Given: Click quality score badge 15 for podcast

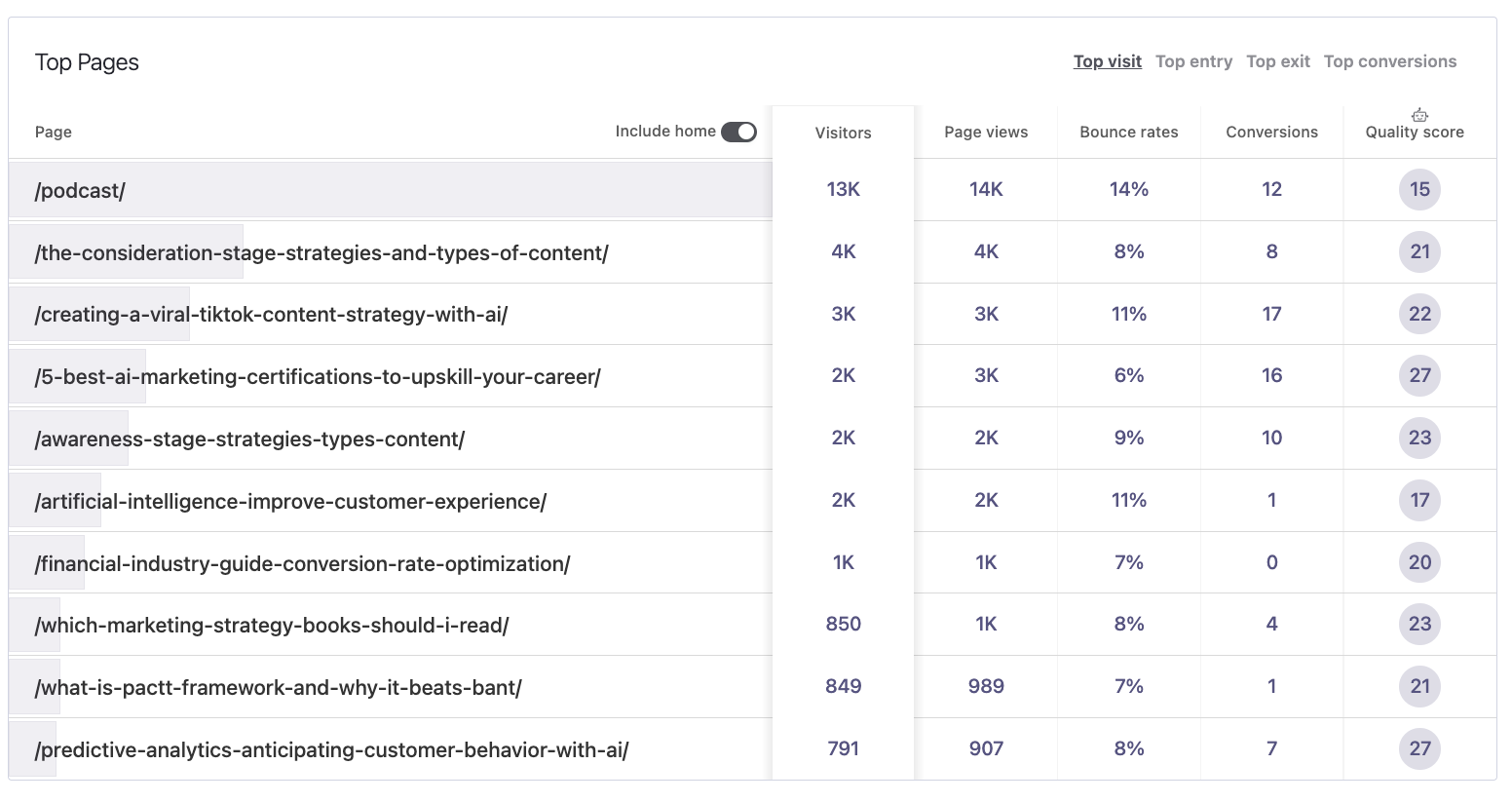Looking at the screenshot, I should 1419,189.
